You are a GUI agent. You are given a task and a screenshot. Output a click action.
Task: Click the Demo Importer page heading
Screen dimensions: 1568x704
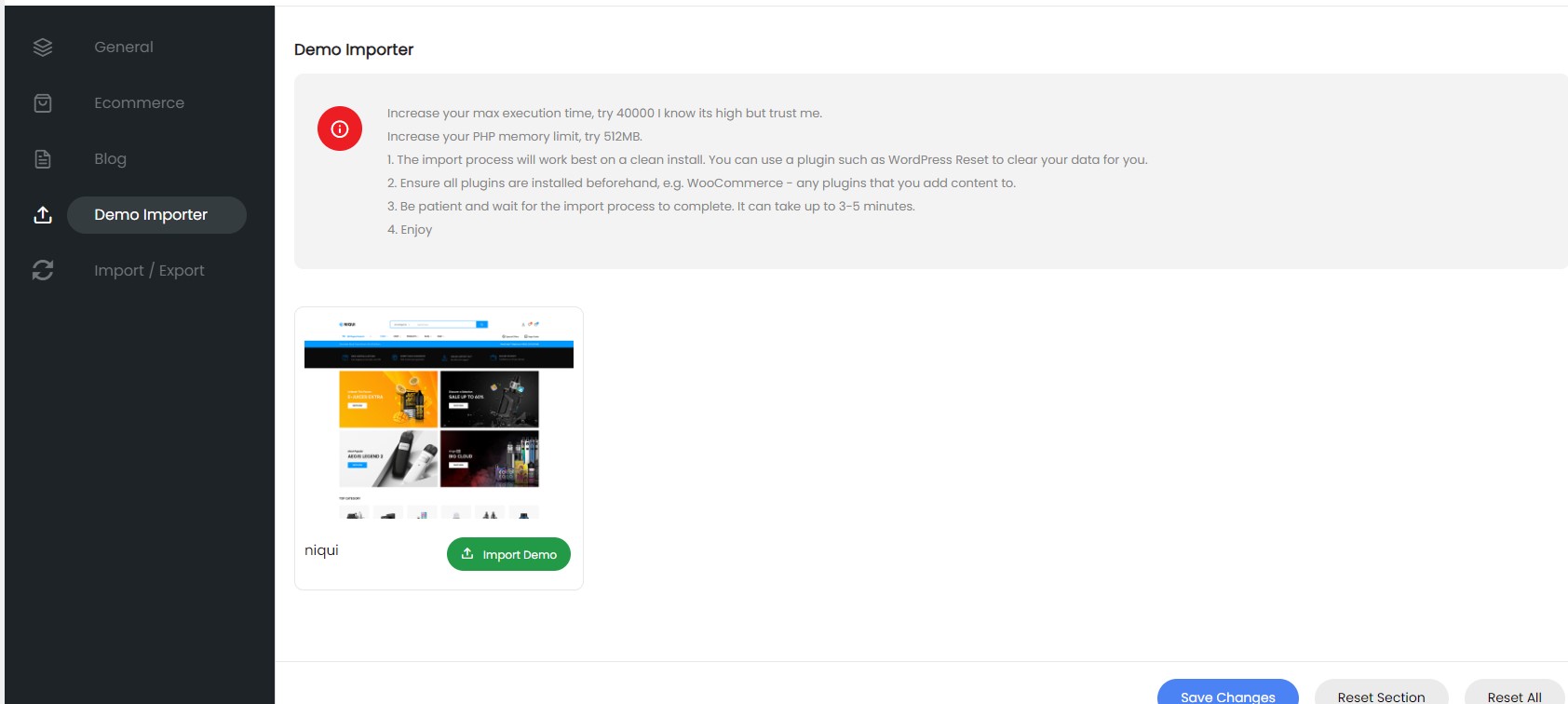(x=354, y=50)
